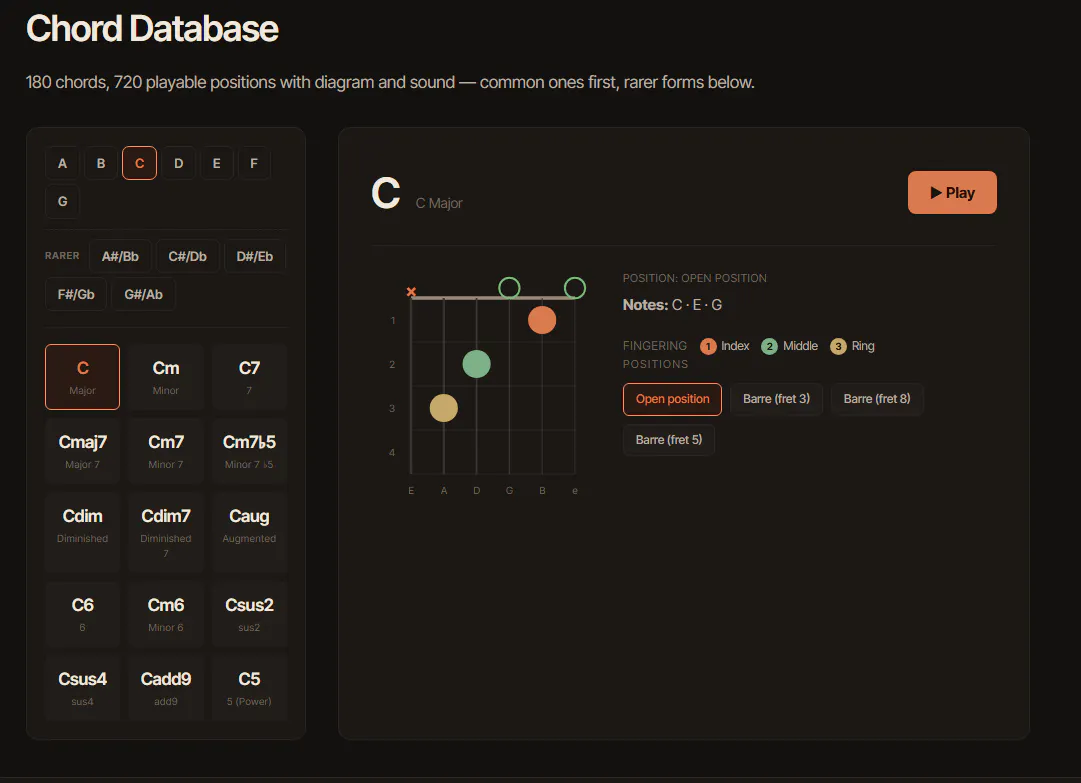The width and height of the screenshot is (1081, 783).
Task: Pick the rarer root C#/Db
Action: pos(188,256)
